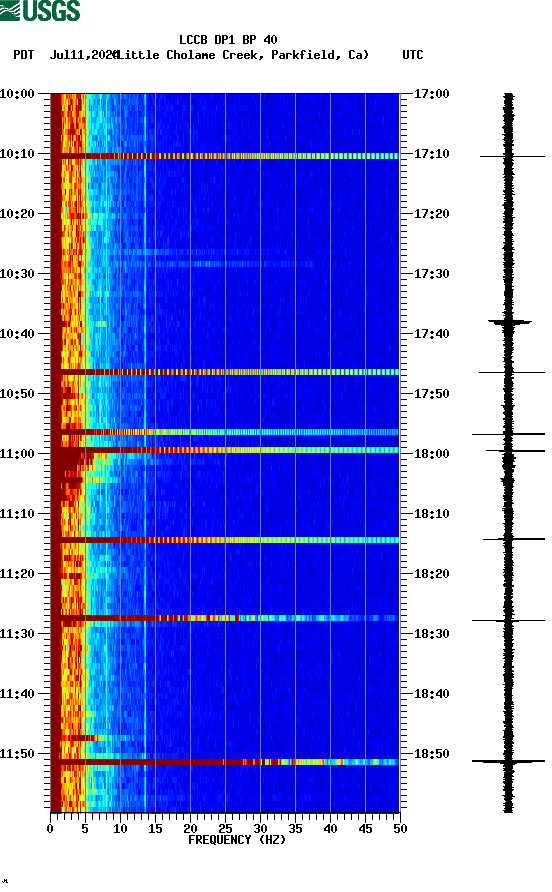
Task: Click the broadband event band near 10:10
Action: point(225,156)
